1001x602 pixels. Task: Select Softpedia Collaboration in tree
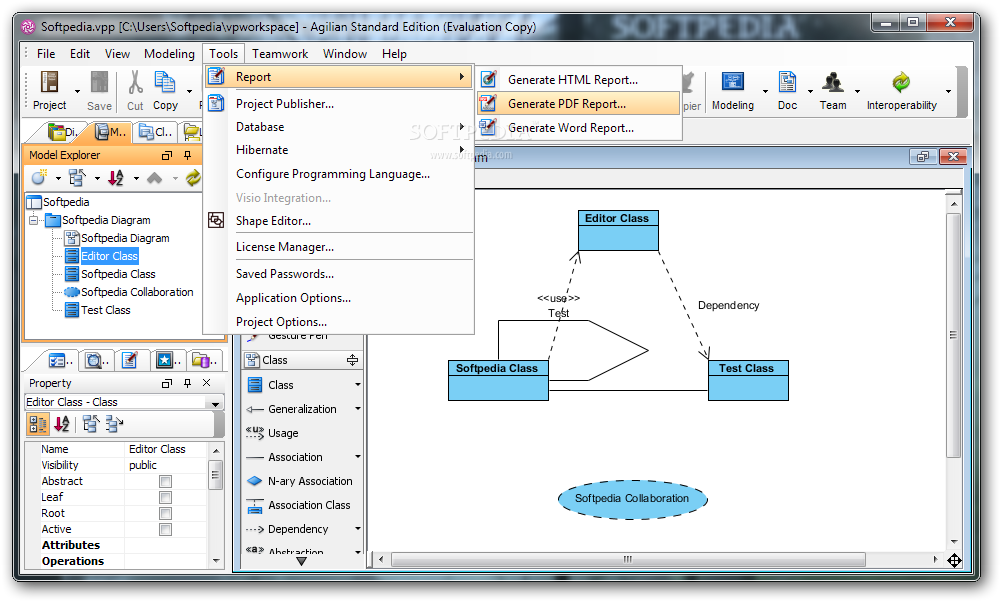(137, 292)
